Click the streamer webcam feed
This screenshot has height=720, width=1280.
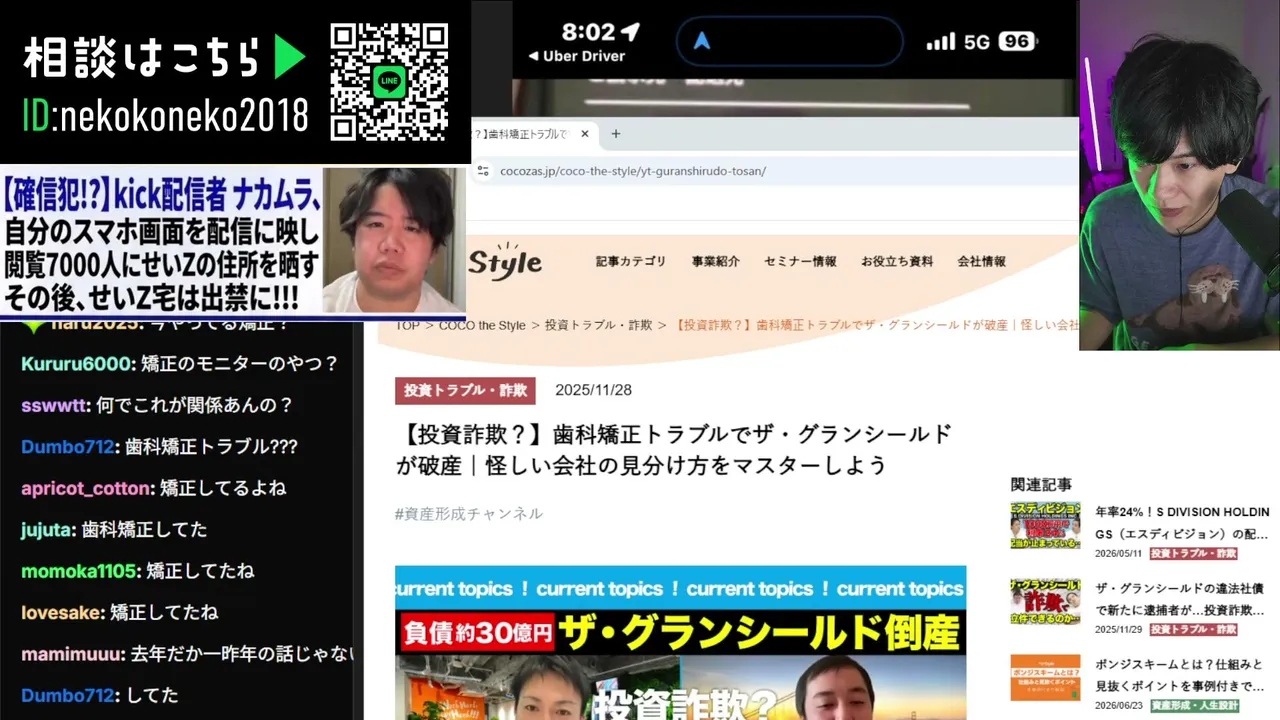(1179, 175)
